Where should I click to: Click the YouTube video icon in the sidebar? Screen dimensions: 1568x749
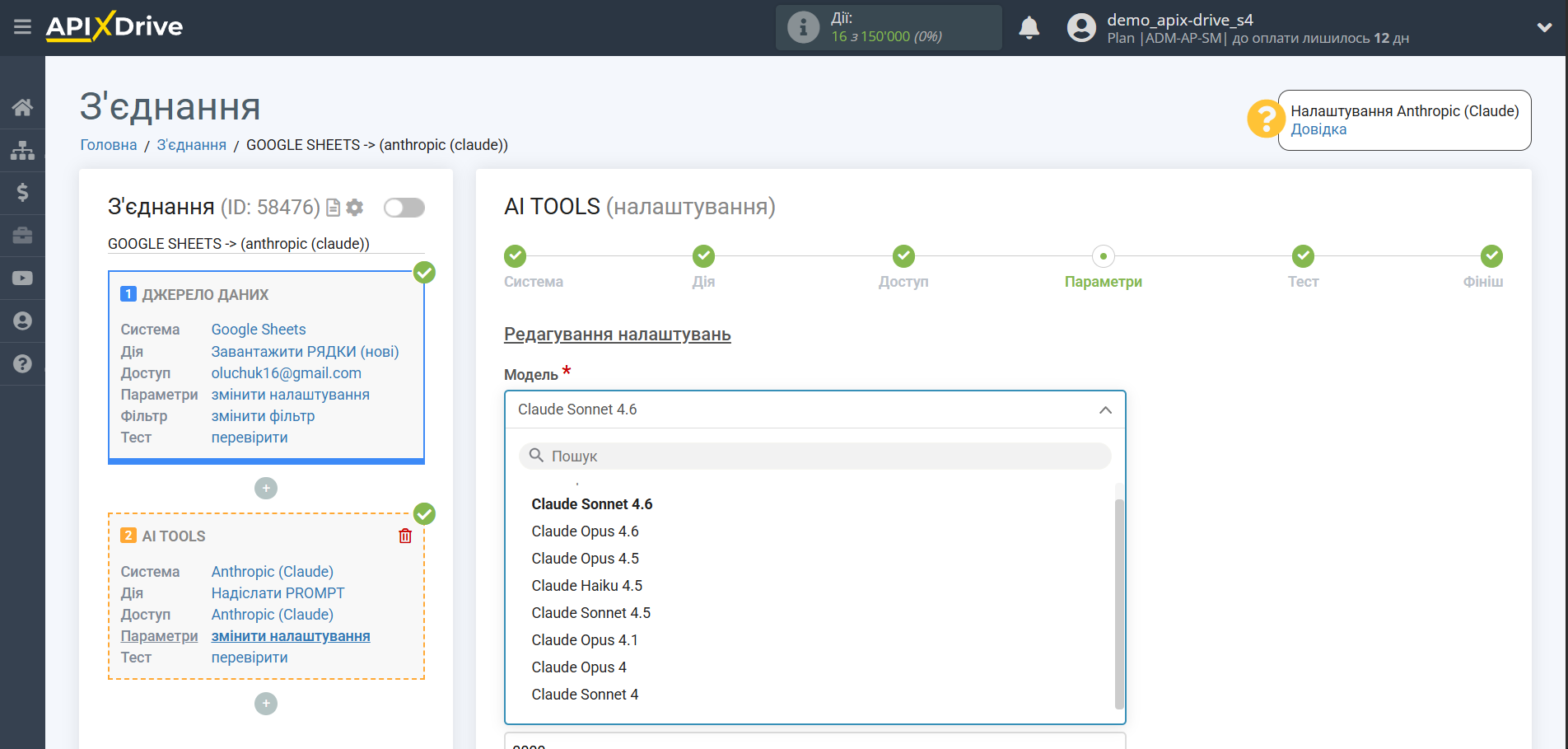[x=22, y=279]
